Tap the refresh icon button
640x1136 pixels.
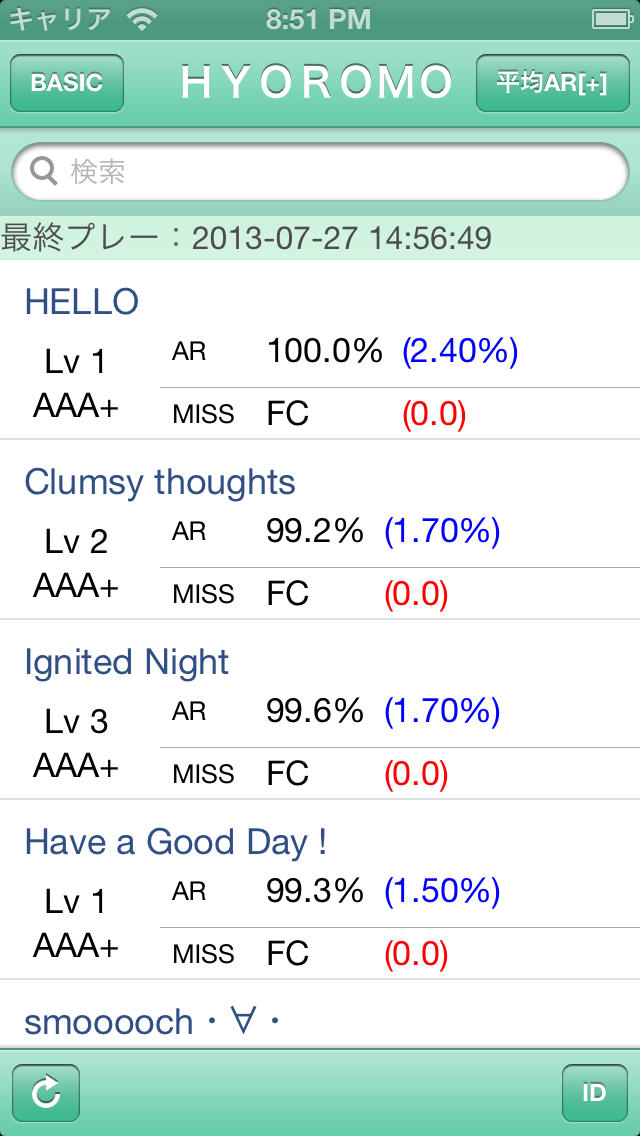(x=46, y=1092)
